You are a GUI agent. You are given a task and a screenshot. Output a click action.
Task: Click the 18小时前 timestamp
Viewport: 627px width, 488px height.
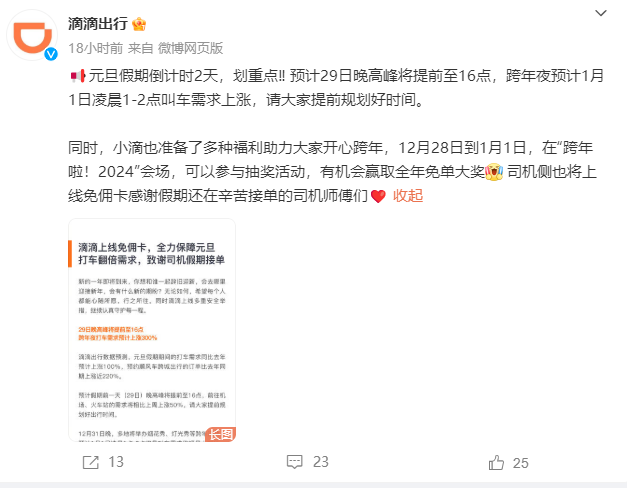click(96, 48)
